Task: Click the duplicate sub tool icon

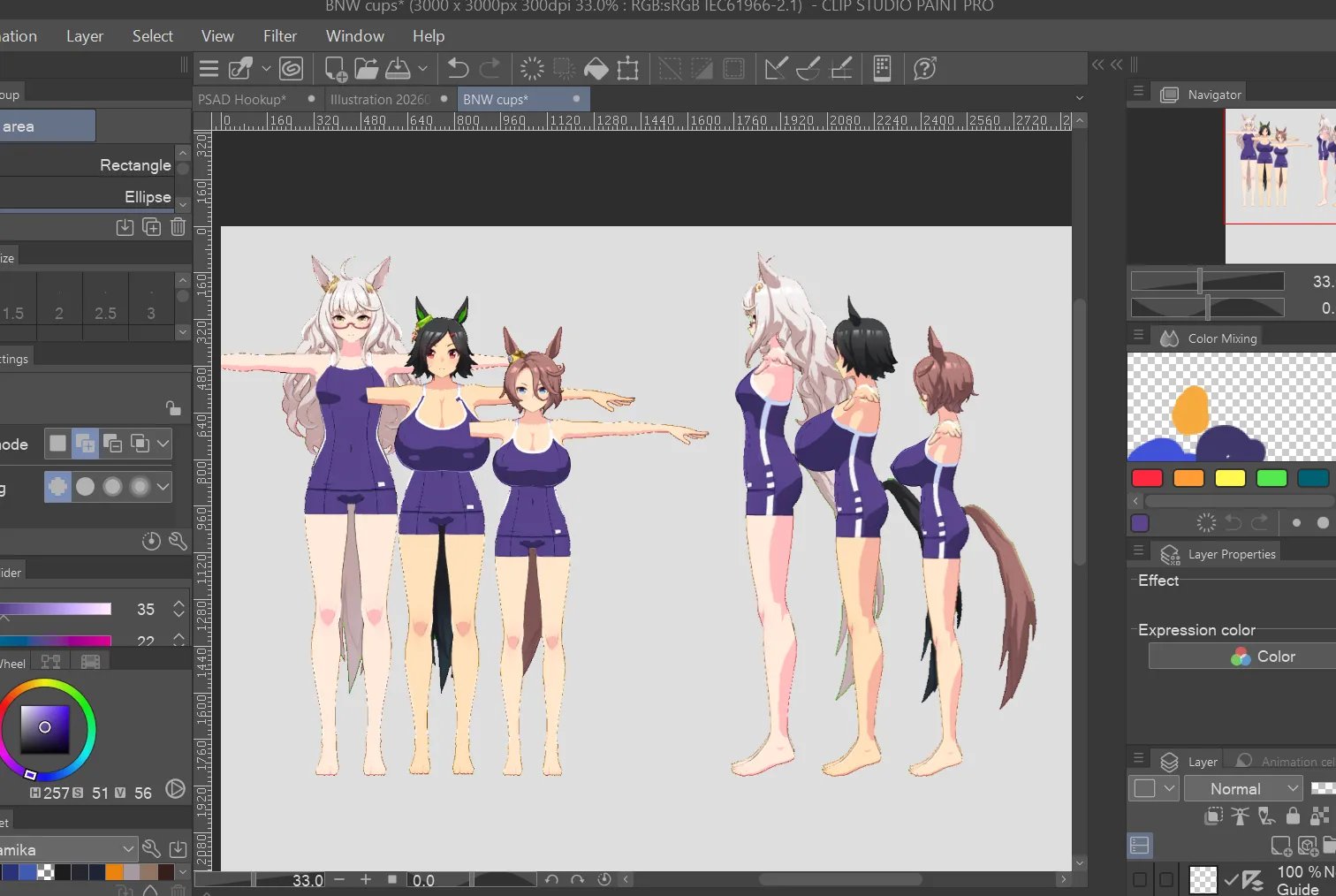Action: 152,228
